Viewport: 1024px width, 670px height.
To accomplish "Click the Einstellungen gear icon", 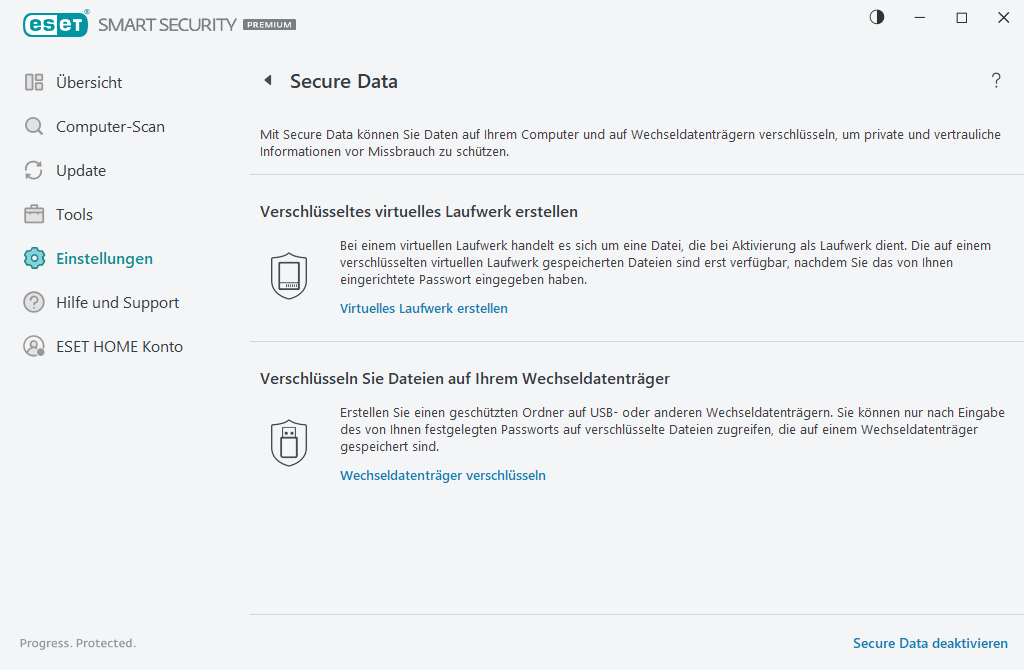I will point(33,258).
